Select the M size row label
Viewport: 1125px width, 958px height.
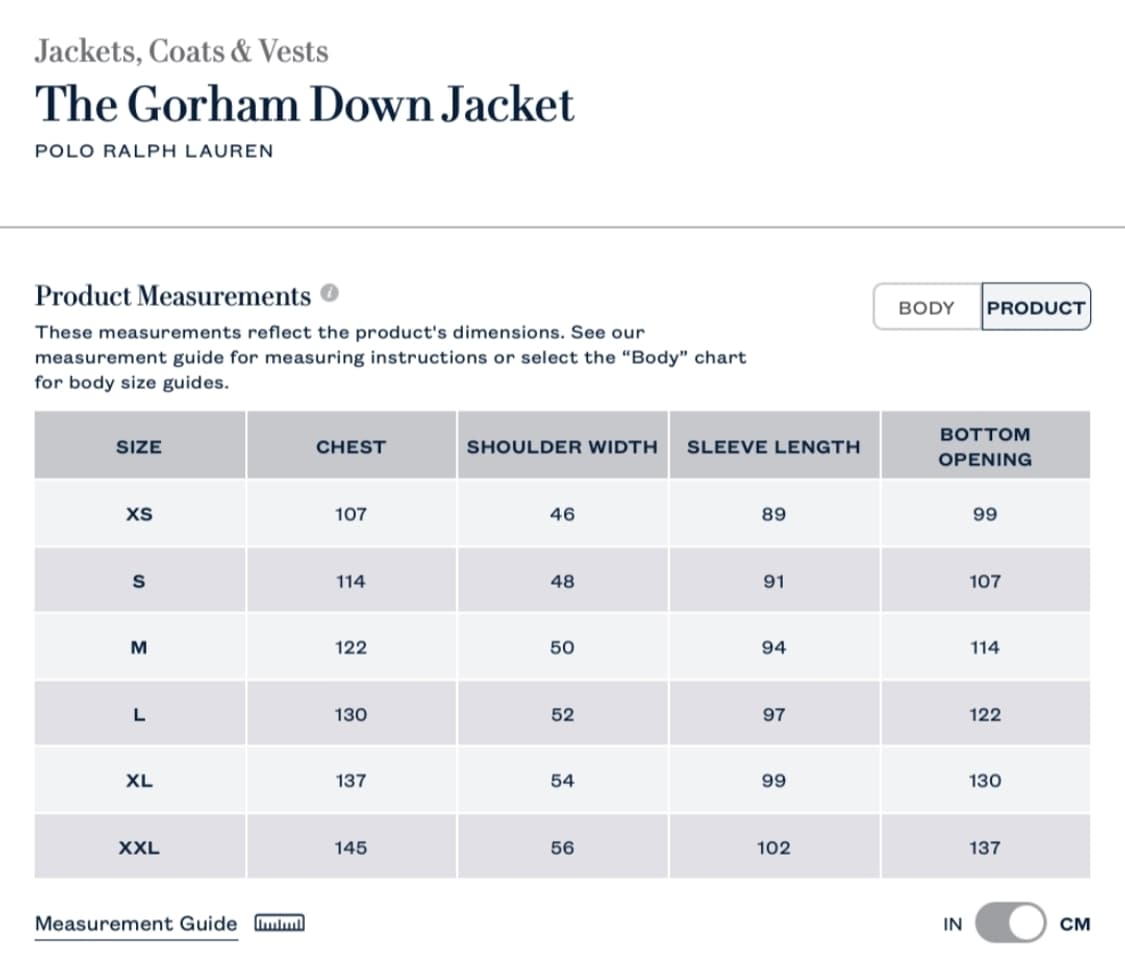coord(139,647)
